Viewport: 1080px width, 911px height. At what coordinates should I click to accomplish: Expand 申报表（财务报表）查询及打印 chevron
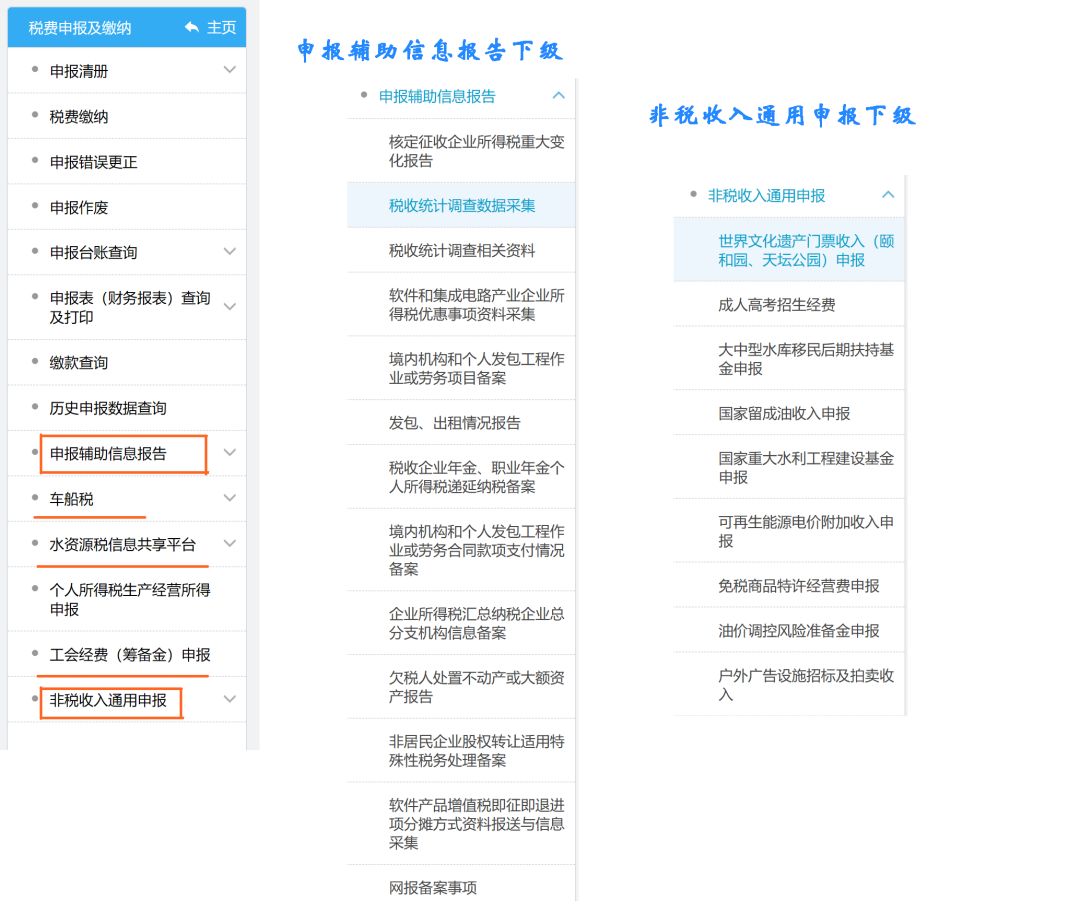tap(229, 307)
